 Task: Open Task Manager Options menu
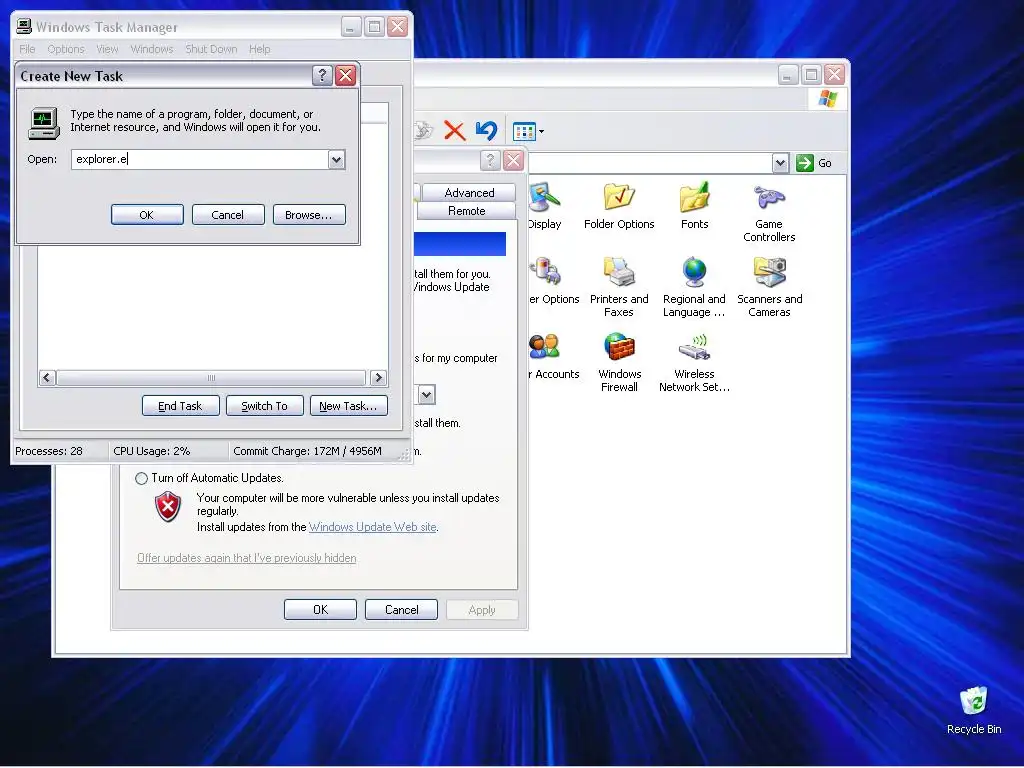coord(66,49)
